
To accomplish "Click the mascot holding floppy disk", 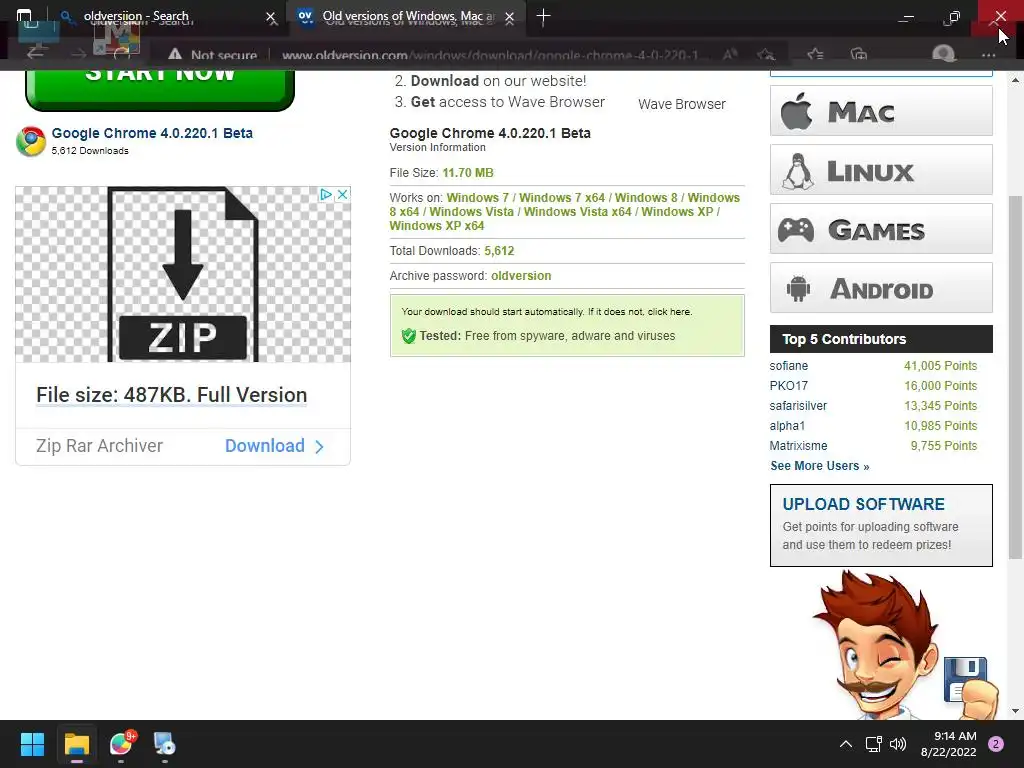I will click(904, 645).
